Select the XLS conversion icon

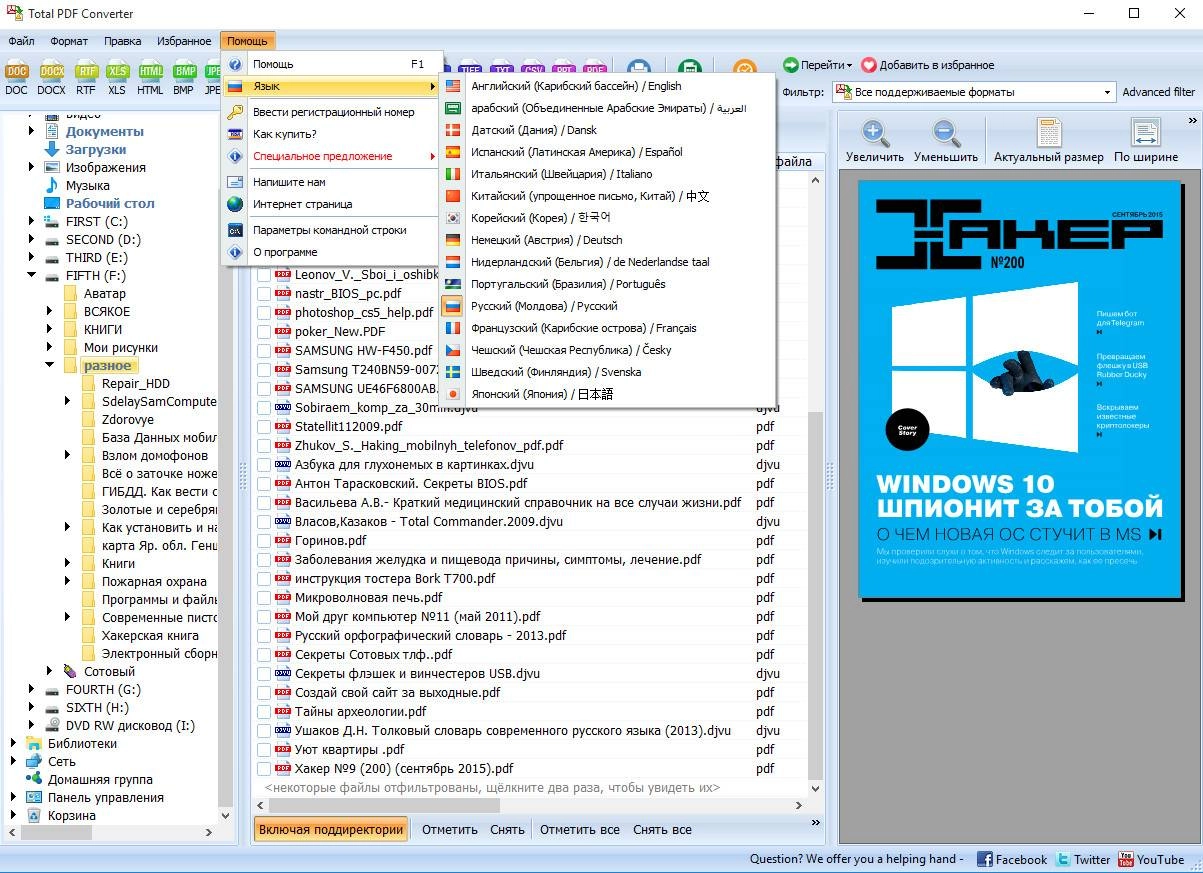[x=117, y=77]
